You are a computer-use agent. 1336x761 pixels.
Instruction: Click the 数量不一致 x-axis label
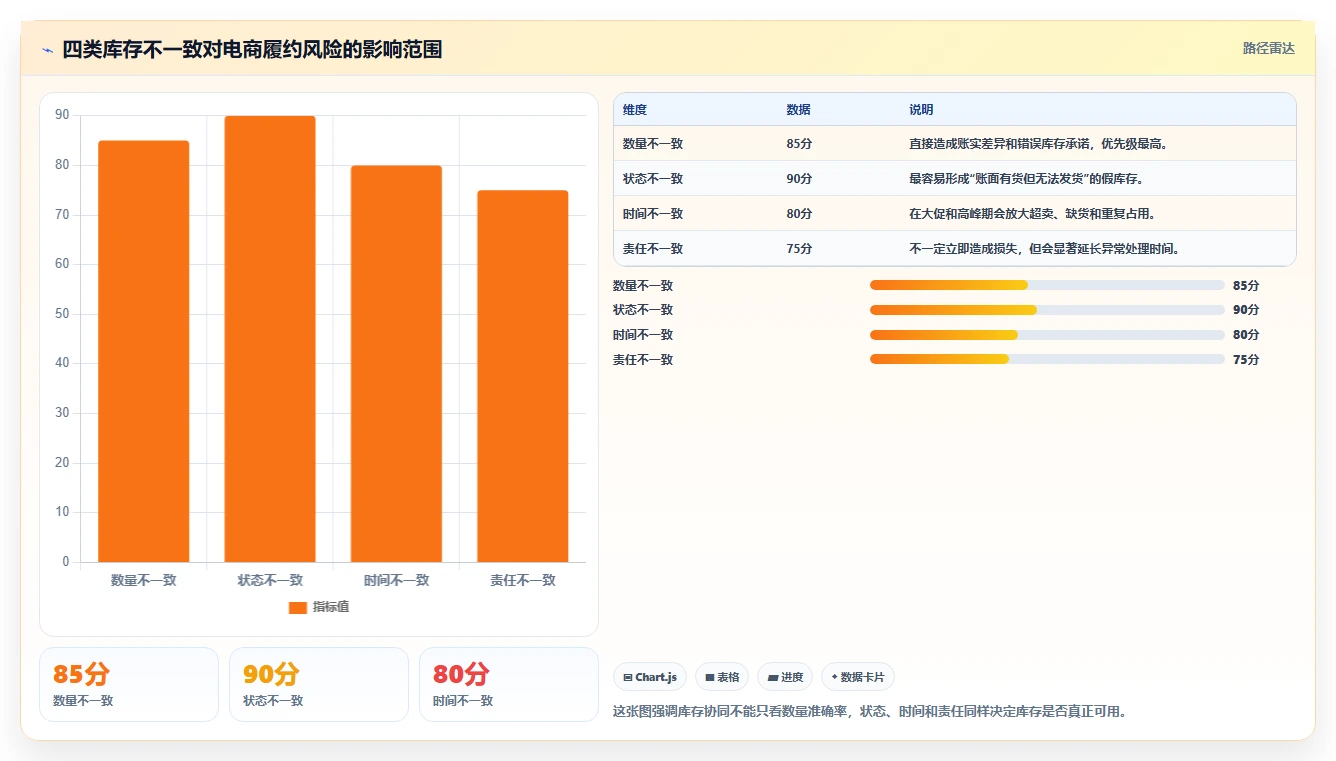click(143, 580)
